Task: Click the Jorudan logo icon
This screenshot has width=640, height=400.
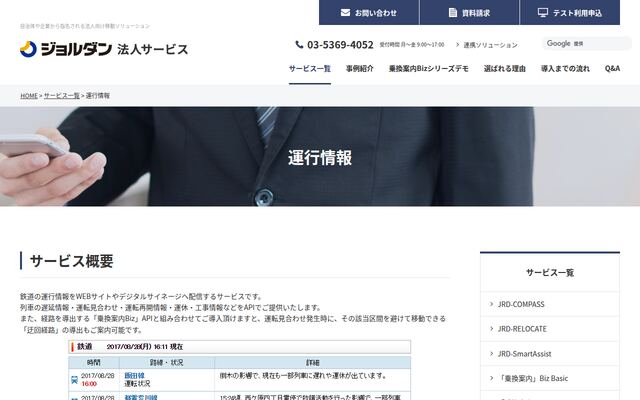Action: pyautogui.click(x=28, y=49)
